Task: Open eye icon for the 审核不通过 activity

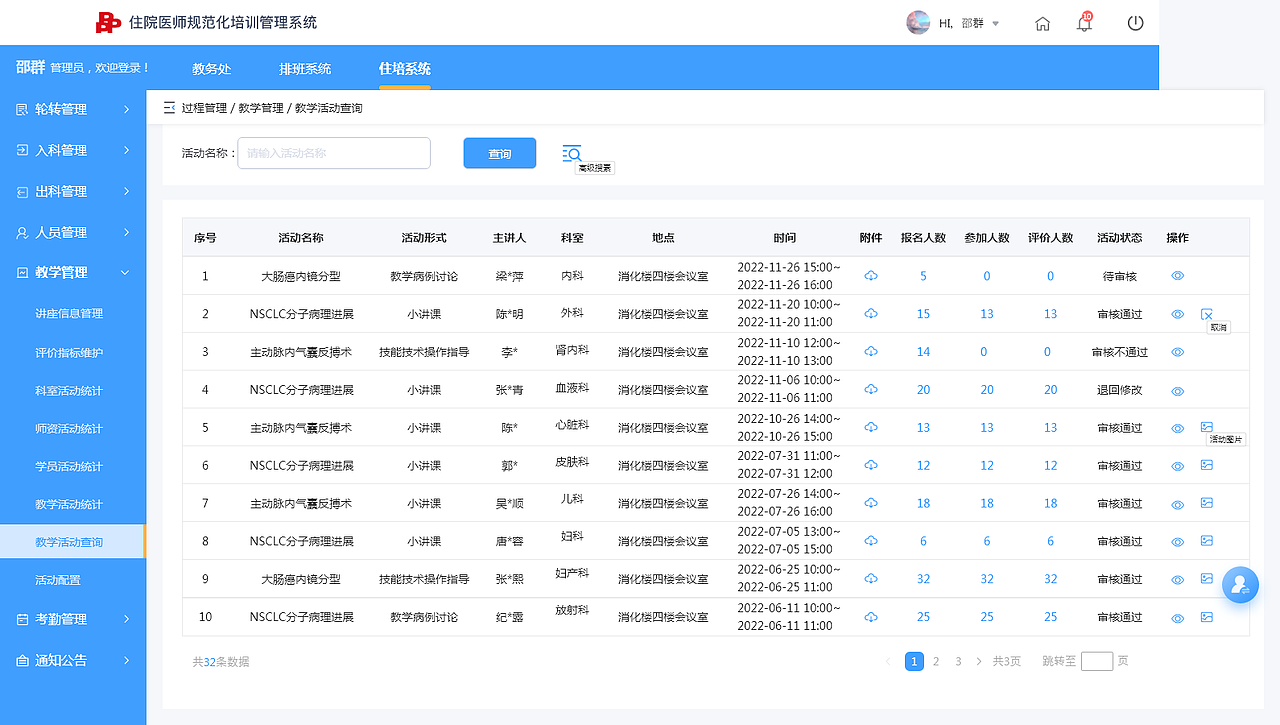Action: (1177, 352)
